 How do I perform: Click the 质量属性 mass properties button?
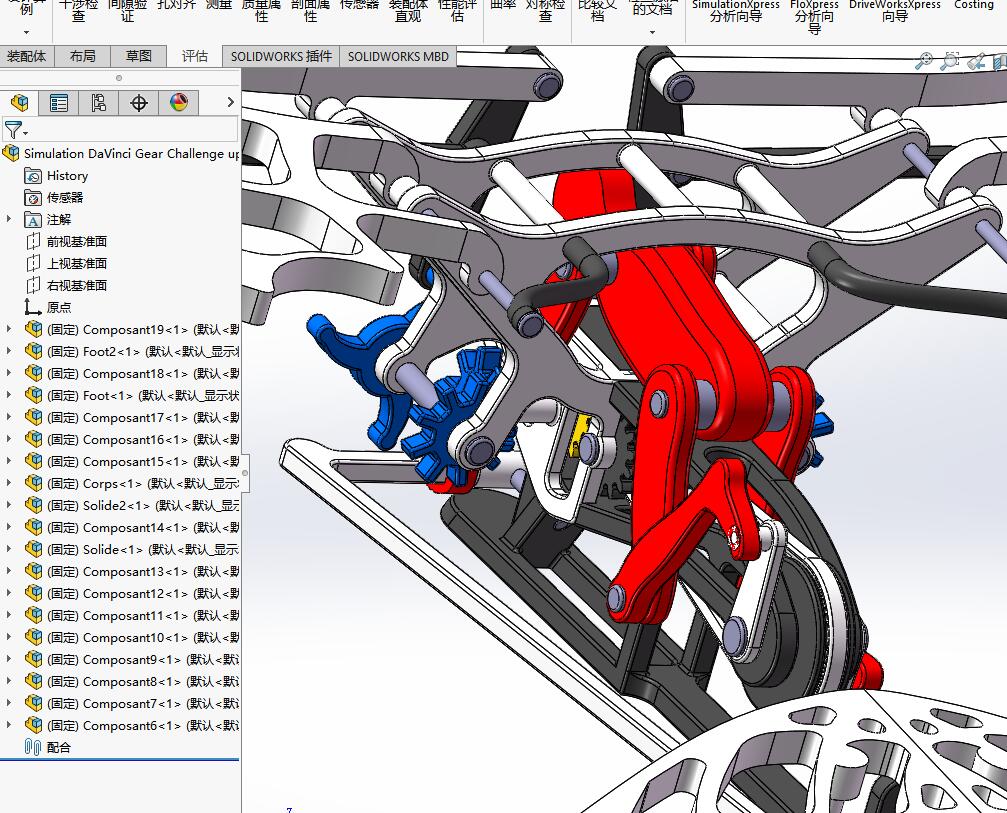click(x=261, y=10)
